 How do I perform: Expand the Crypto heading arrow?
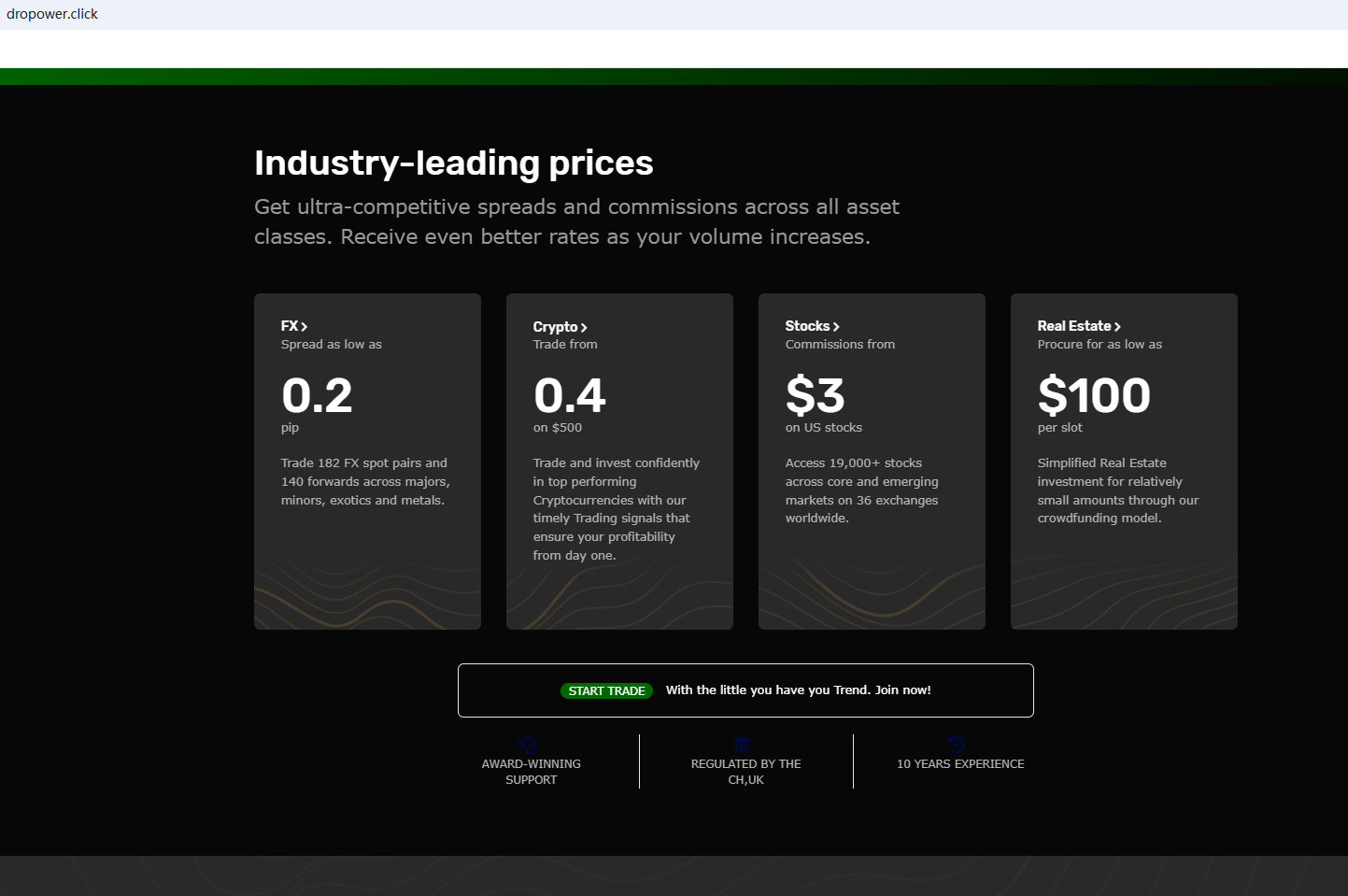click(584, 327)
